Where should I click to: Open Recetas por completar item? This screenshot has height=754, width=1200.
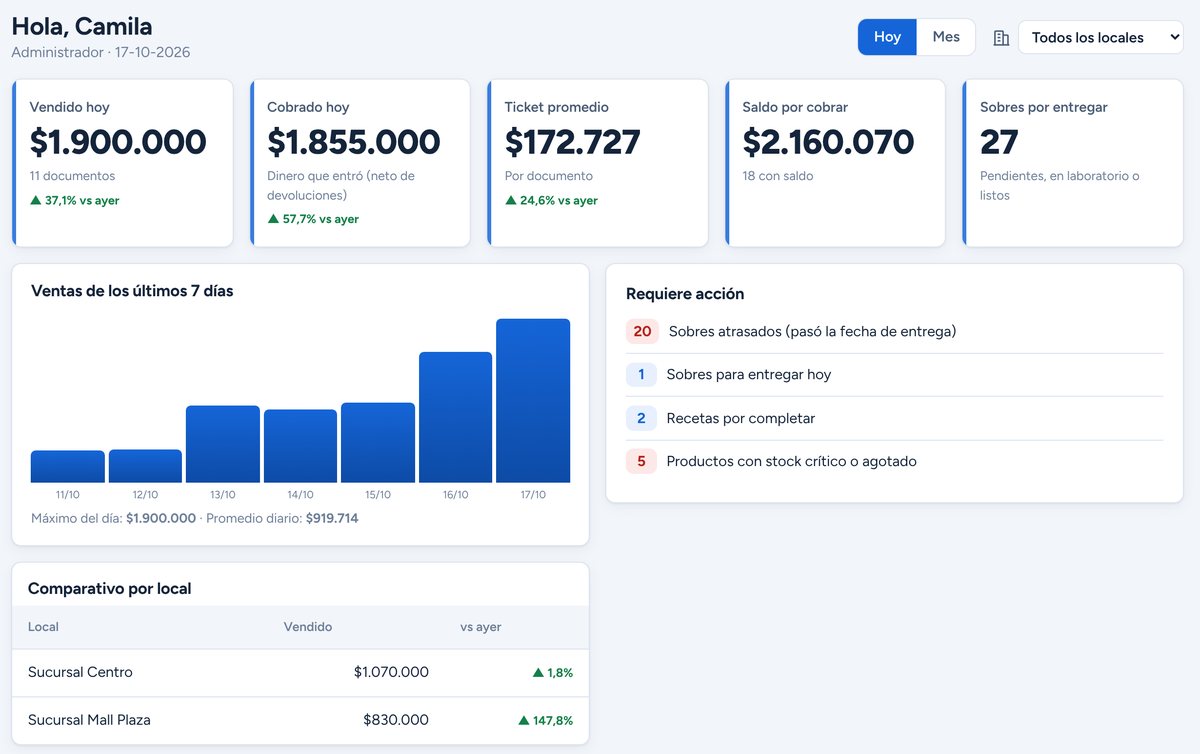tap(895, 418)
